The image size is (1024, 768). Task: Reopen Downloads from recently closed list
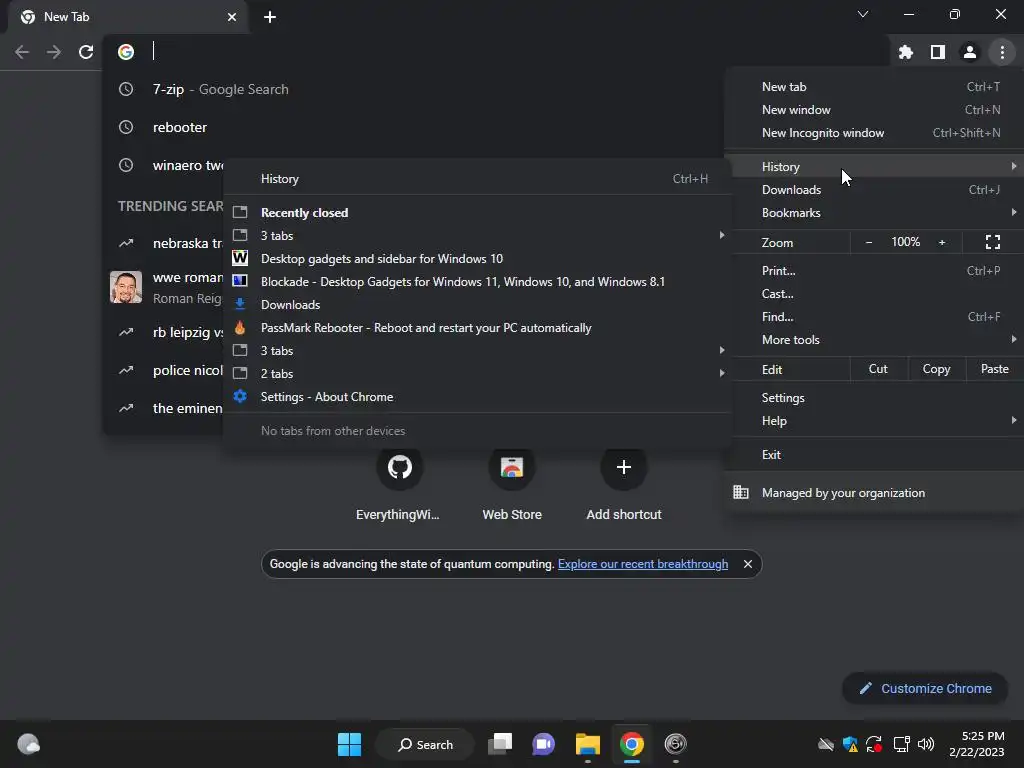(x=477, y=305)
